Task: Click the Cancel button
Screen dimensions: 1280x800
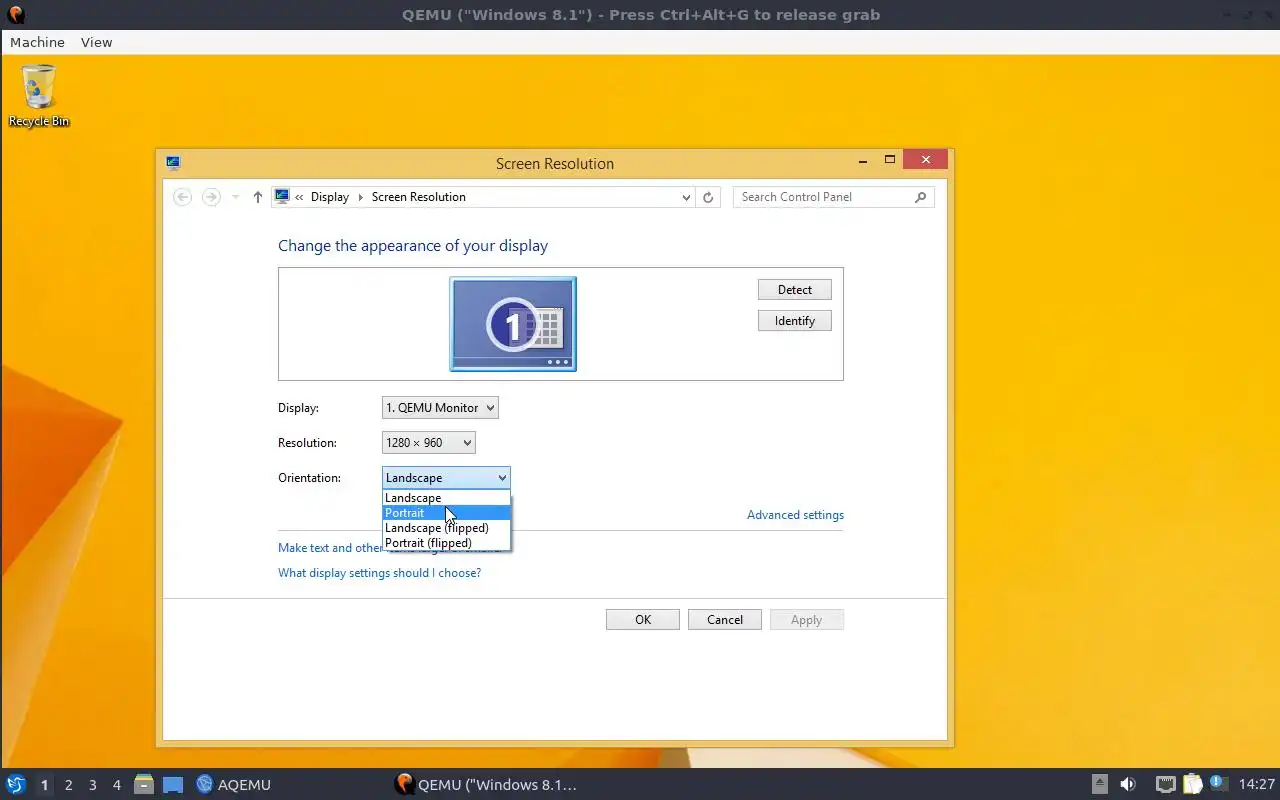Action: pyautogui.click(x=725, y=620)
